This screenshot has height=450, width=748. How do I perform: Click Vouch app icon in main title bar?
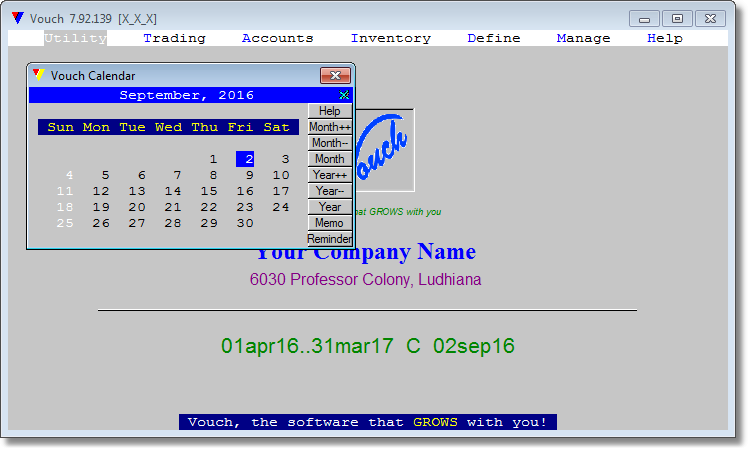(18, 18)
